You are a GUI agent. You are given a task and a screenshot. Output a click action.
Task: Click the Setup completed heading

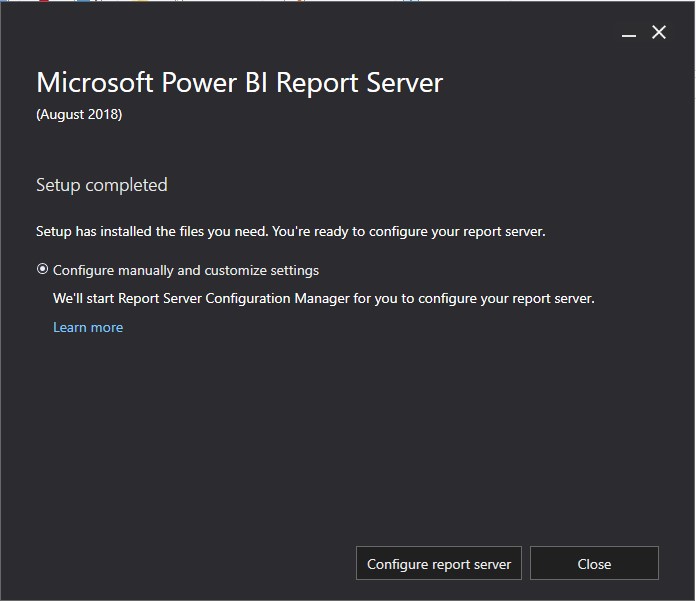pyautogui.click(x=102, y=185)
